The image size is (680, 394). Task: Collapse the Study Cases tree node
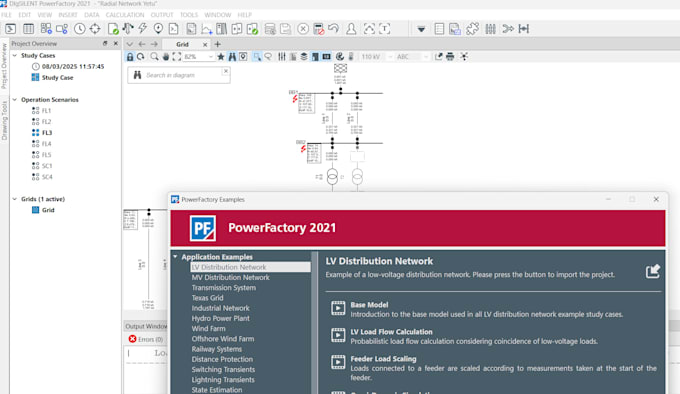tap(15, 55)
